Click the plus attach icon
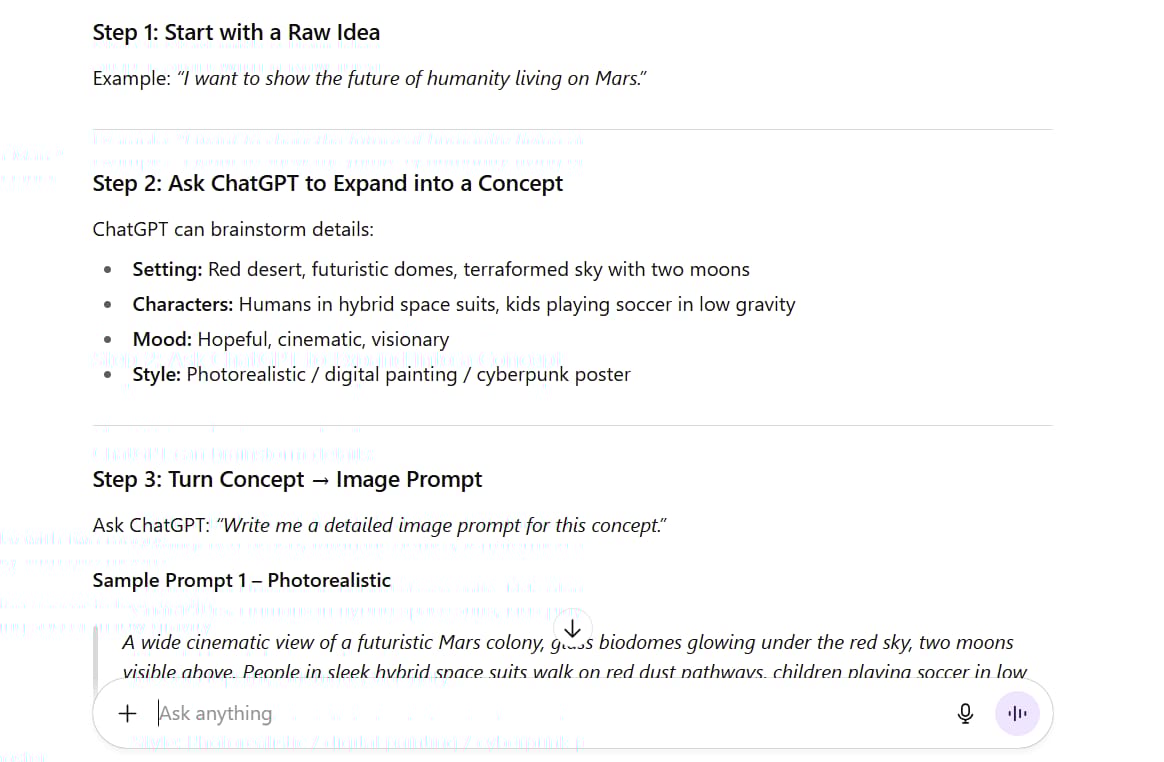The height and width of the screenshot is (762, 1164). (x=127, y=713)
